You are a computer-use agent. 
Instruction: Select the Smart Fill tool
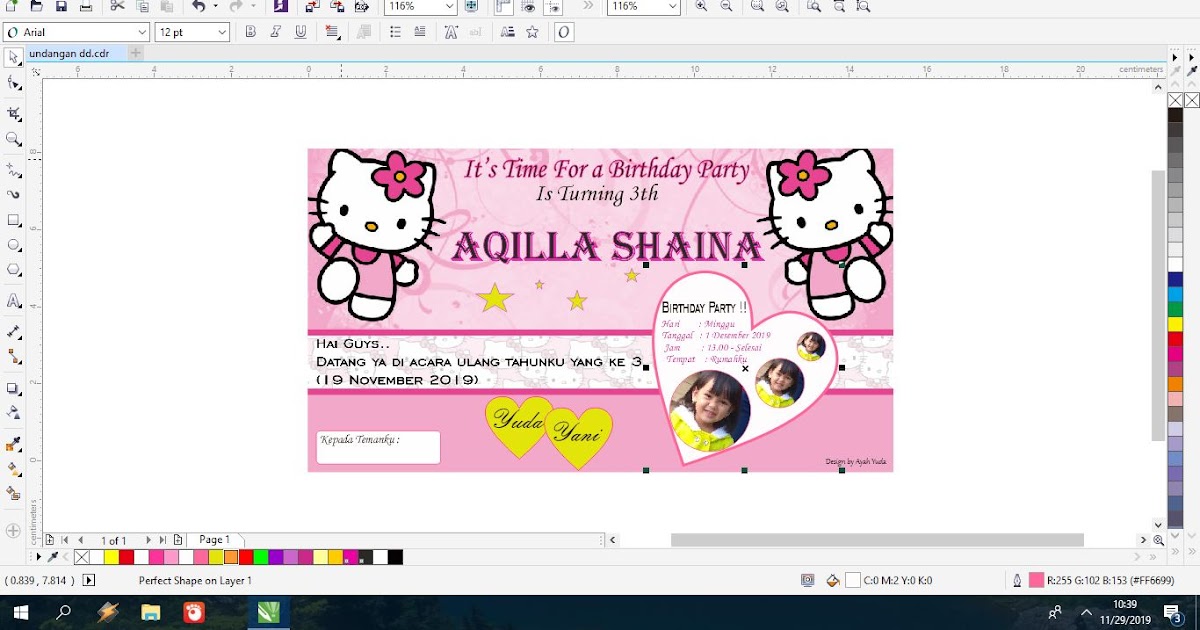pyautogui.click(x=13, y=493)
